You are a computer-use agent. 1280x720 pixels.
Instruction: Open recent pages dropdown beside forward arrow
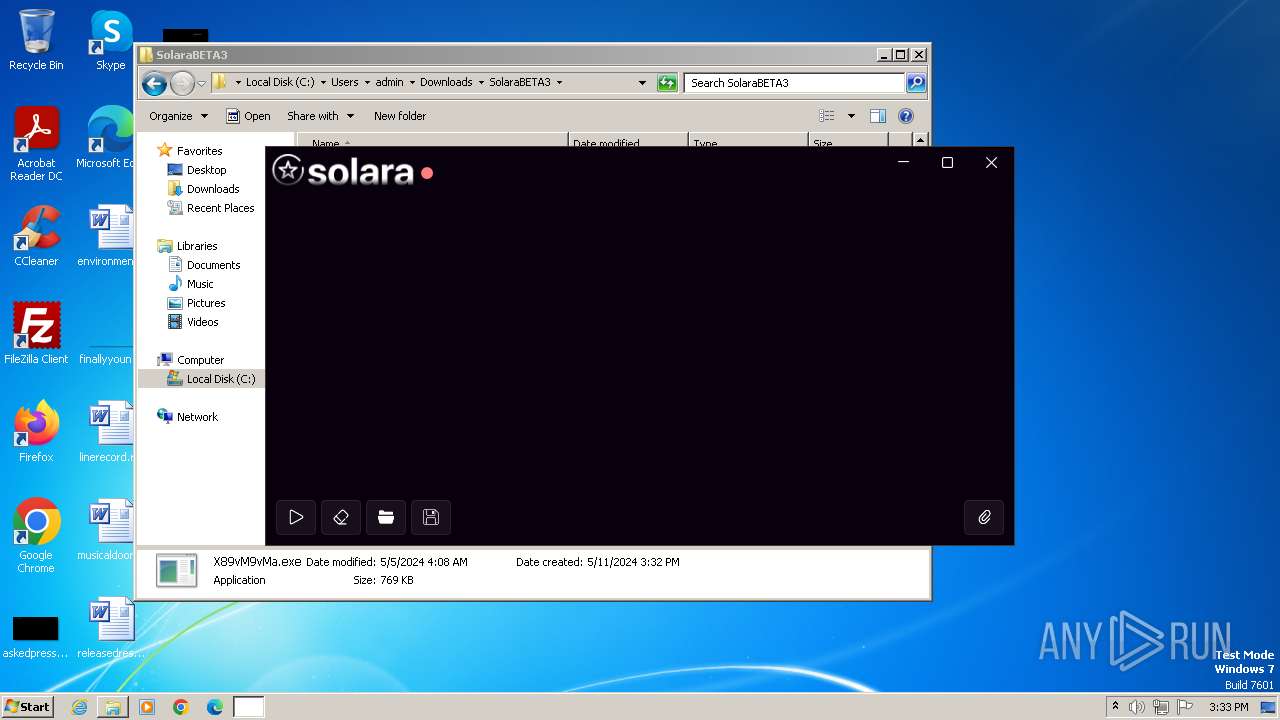point(202,83)
